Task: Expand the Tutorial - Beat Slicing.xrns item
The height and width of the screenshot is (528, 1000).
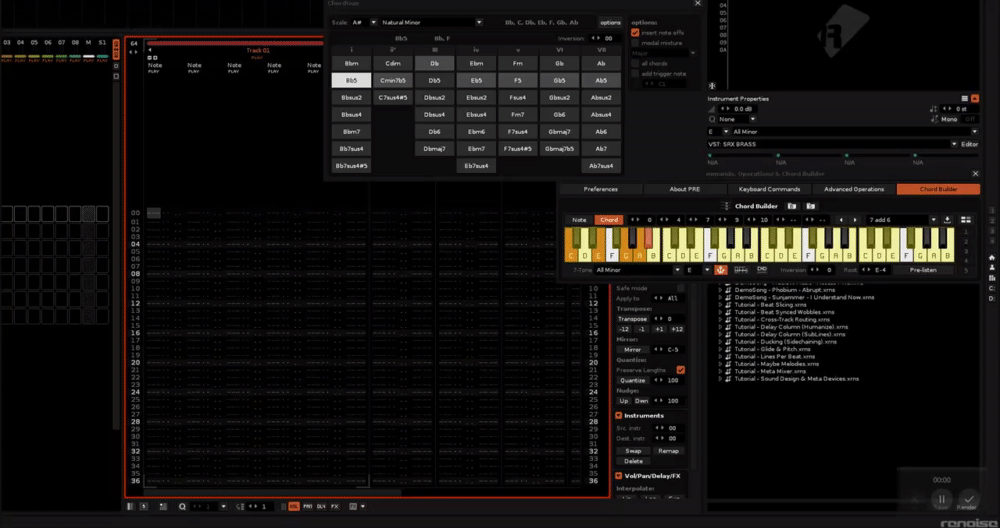Action: point(720,304)
